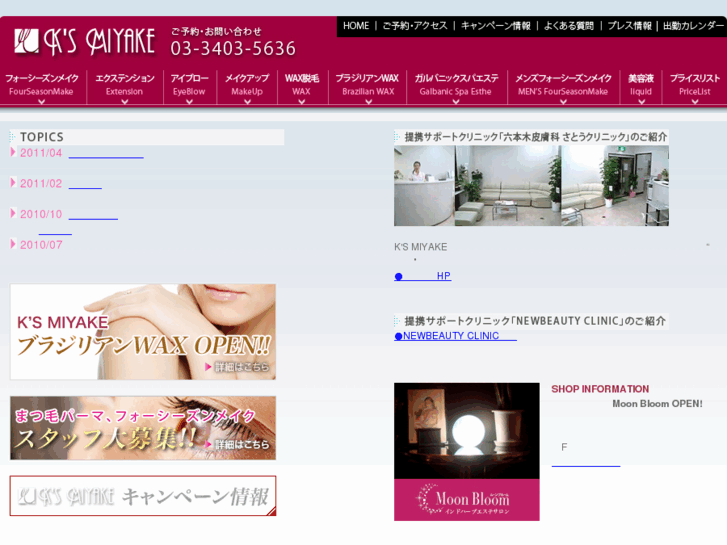Image resolution: width=727 pixels, height=545 pixels.
Task: Click the TOPICS heading
Action: click(42, 137)
